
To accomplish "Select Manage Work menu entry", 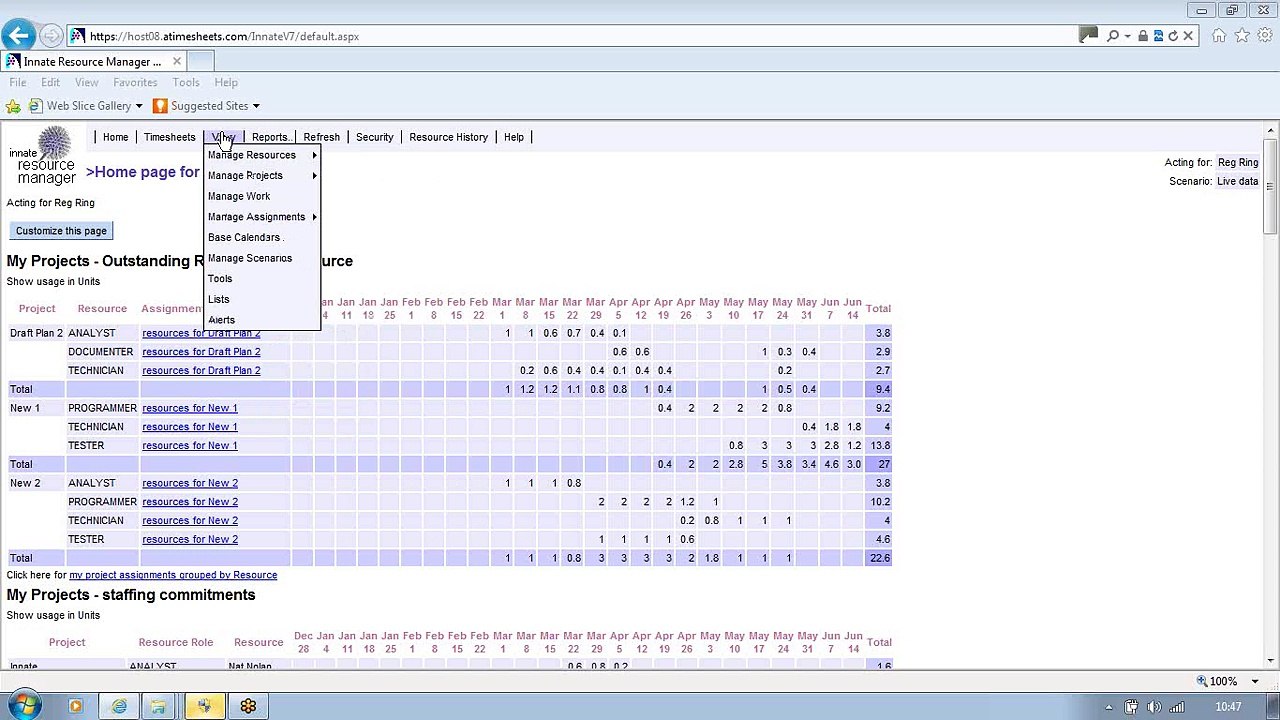I will (262, 196).
